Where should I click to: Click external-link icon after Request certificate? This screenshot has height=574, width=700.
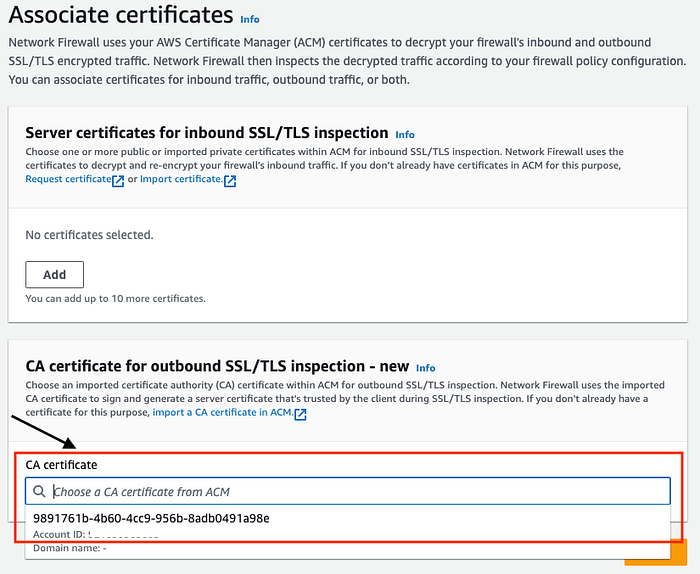coord(118,181)
